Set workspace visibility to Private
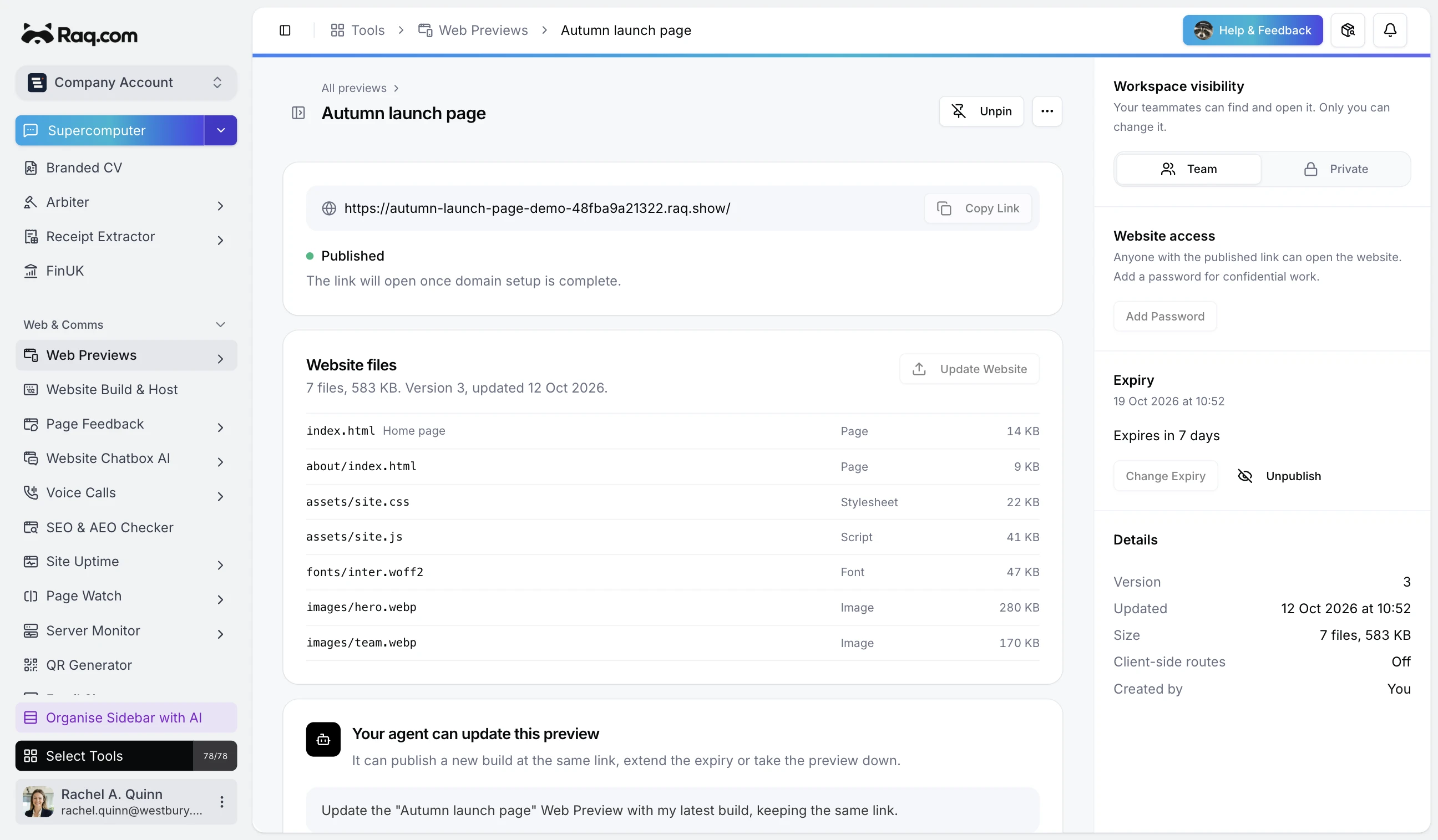 [x=1335, y=169]
